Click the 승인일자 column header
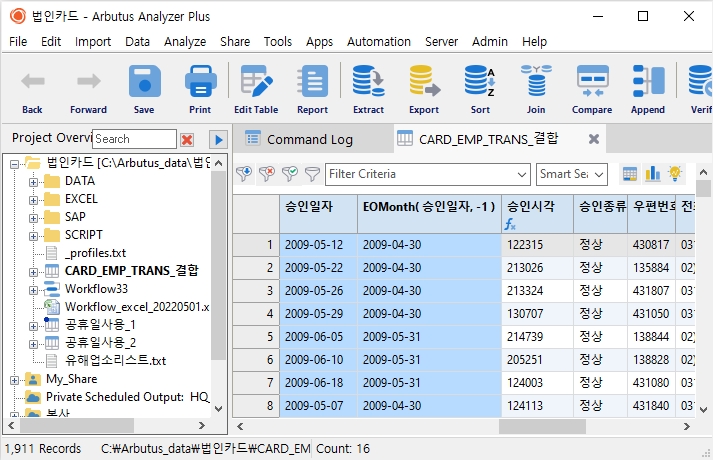This screenshot has height=460, width=713. click(x=318, y=214)
